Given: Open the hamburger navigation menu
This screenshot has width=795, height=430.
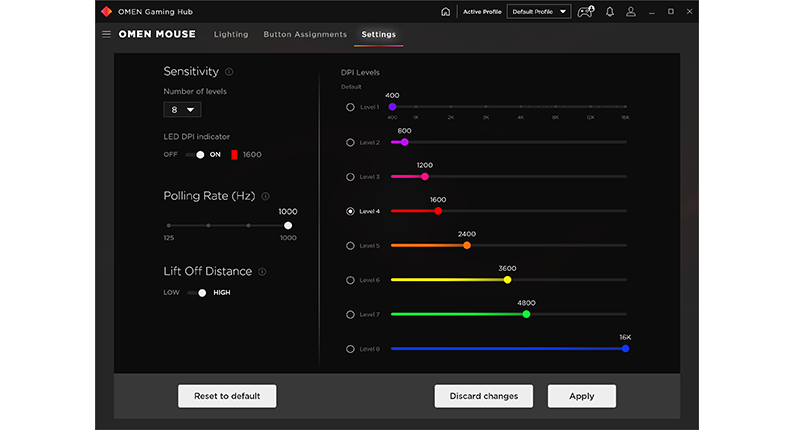Looking at the screenshot, I should pyautogui.click(x=106, y=34).
